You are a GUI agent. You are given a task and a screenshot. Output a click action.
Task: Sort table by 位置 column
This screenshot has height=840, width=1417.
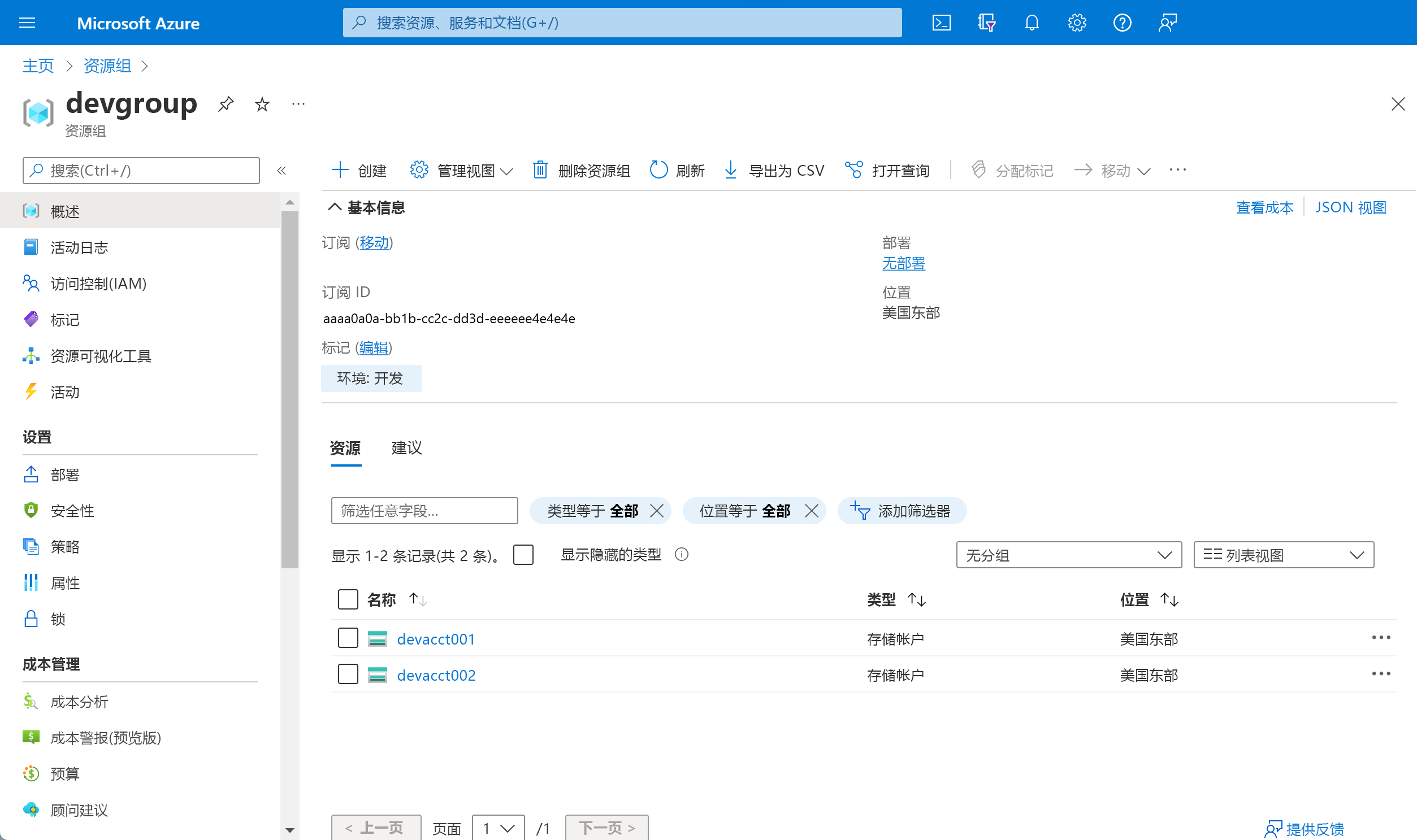[1149, 599]
